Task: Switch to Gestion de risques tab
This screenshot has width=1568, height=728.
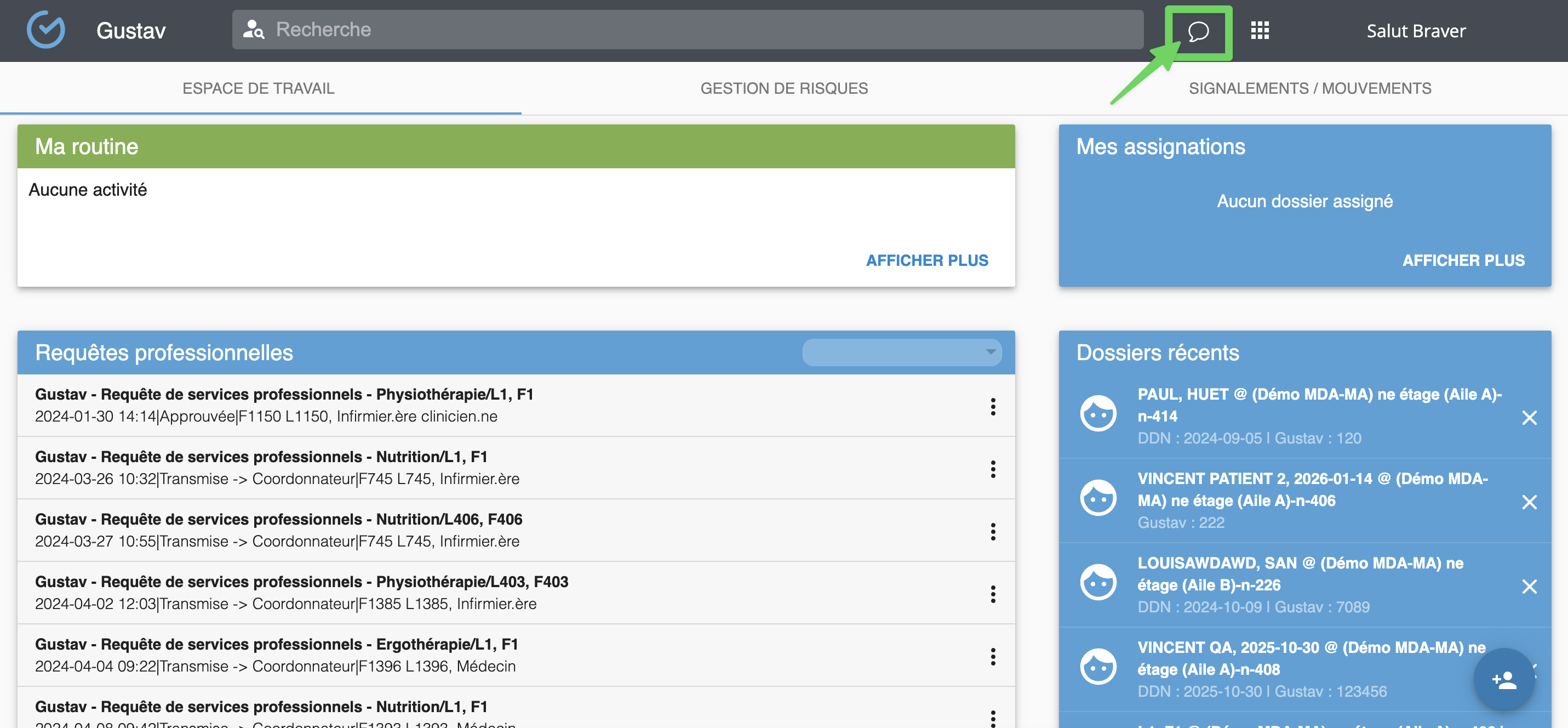Action: point(783,88)
